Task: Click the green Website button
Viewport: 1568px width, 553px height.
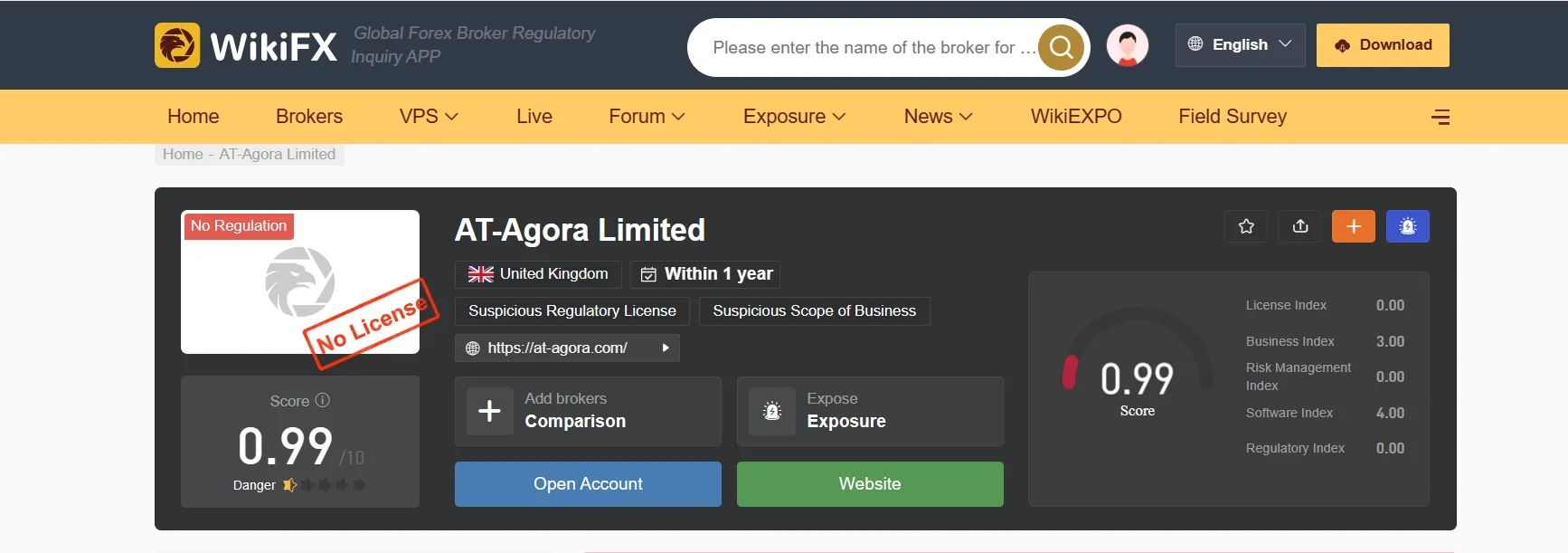Action: [870, 484]
